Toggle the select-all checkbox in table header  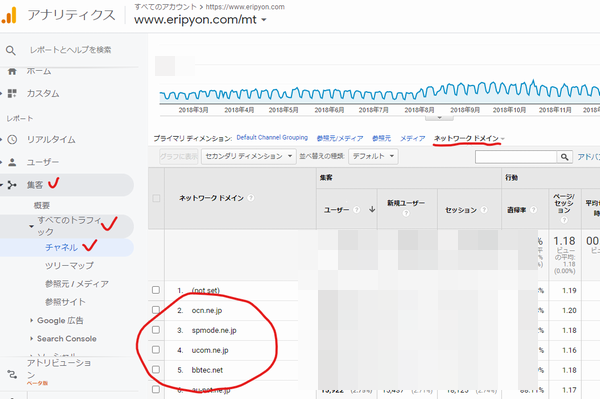click(156, 198)
